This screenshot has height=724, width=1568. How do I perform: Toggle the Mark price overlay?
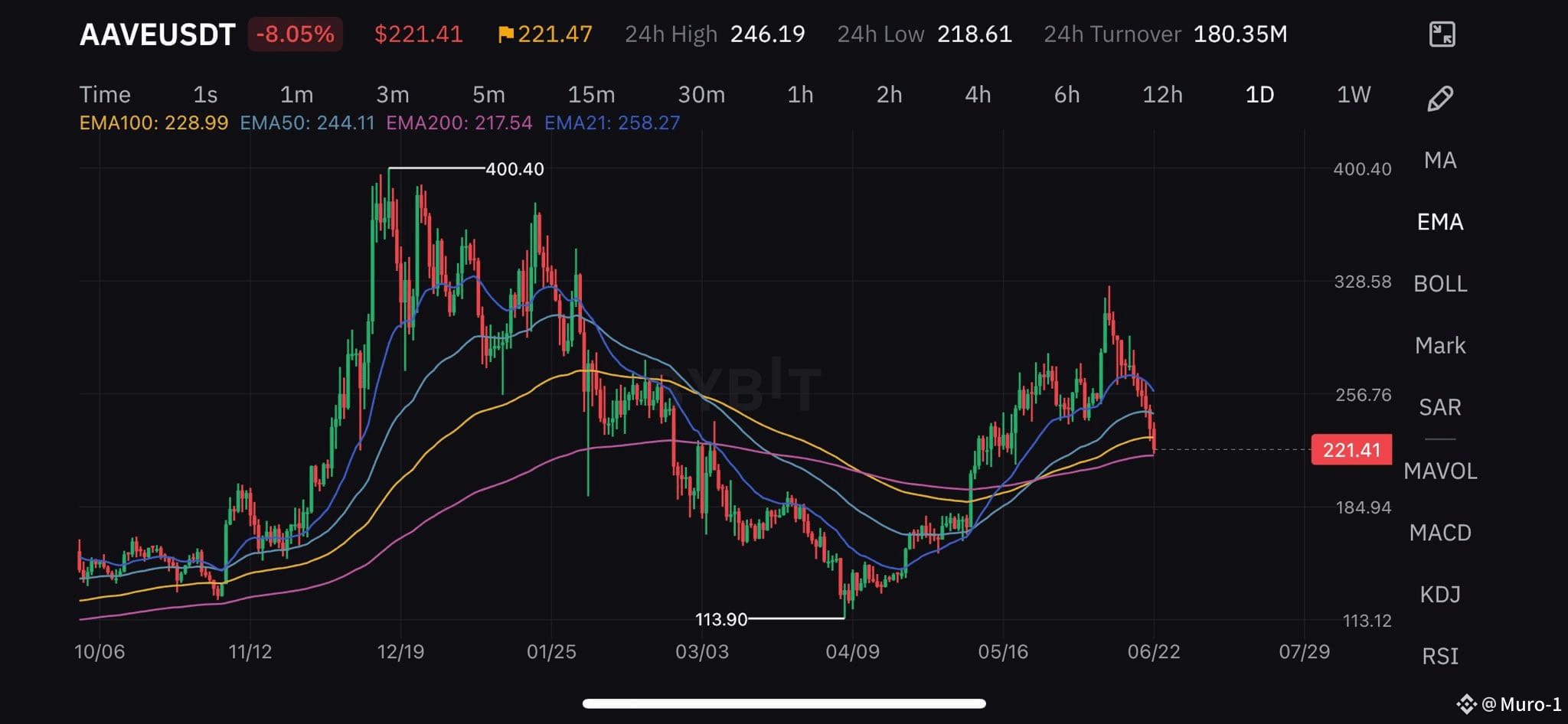(x=1440, y=345)
